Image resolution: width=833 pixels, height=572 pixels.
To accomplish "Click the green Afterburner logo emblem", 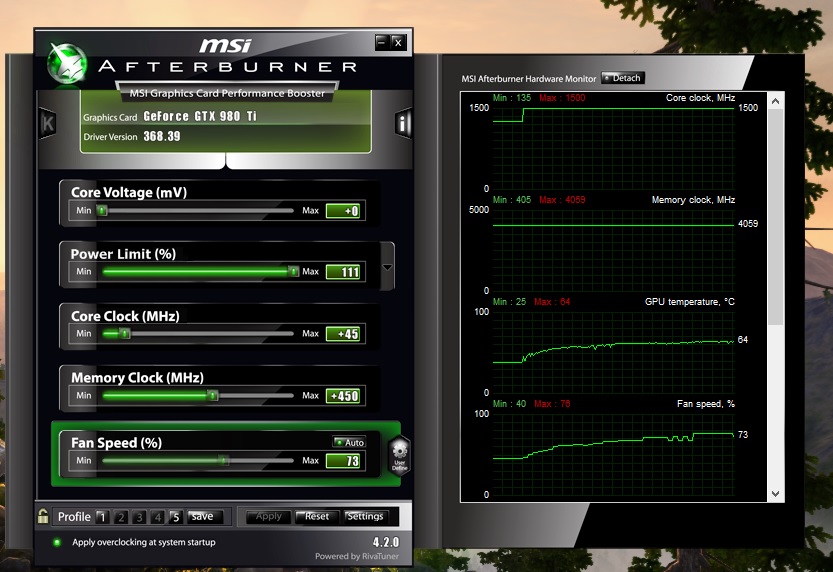I will pyautogui.click(x=67, y=64).
